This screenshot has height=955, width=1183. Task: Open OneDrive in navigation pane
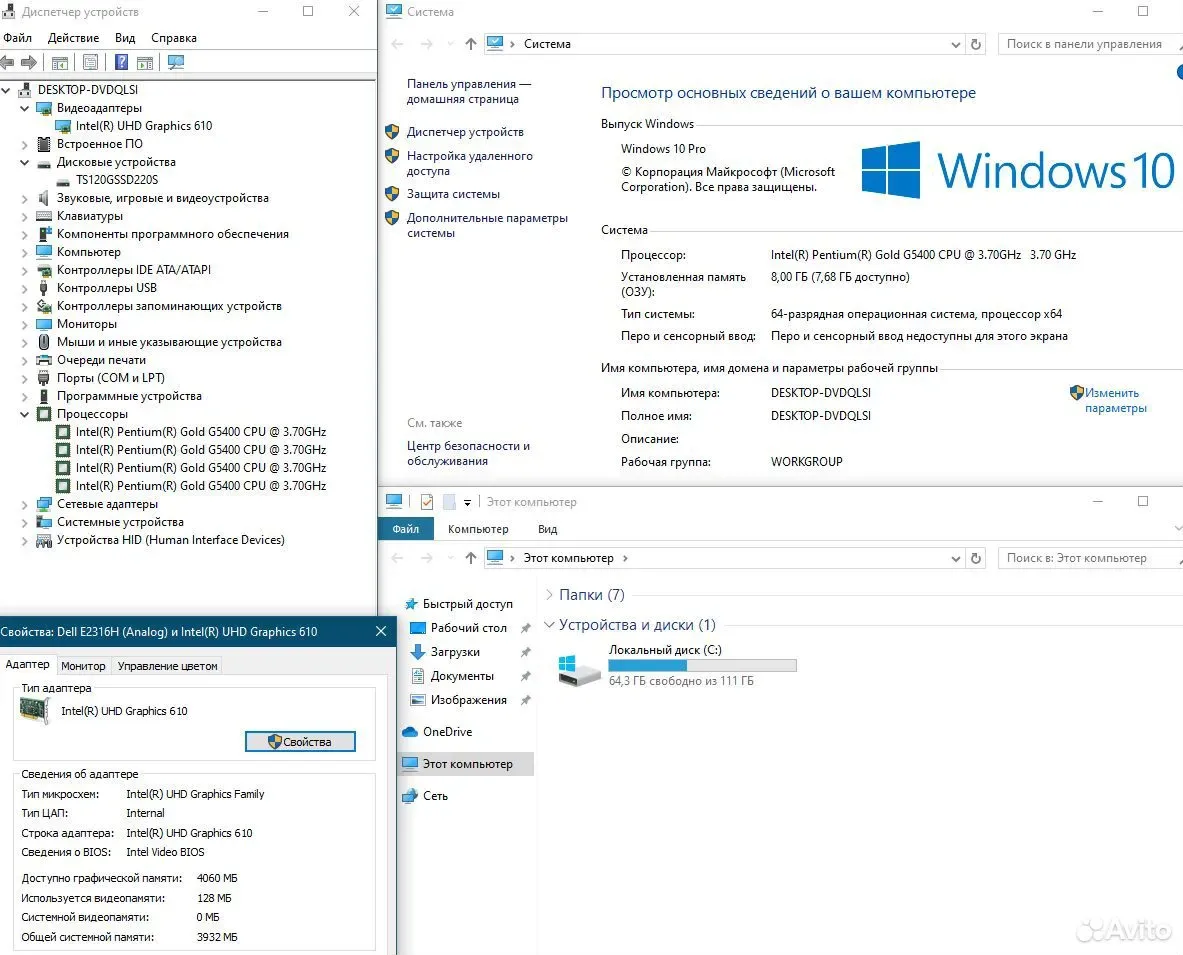coord(438,732)
